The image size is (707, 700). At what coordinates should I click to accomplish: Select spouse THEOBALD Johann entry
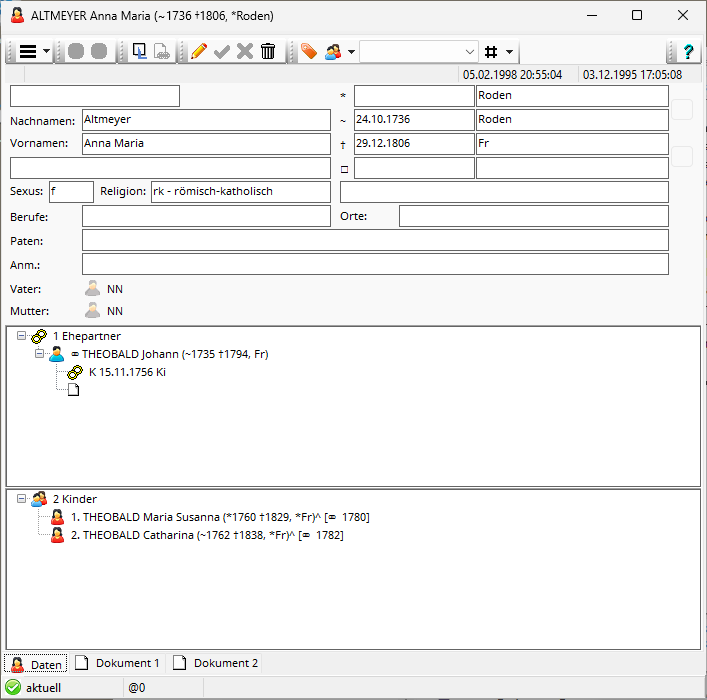point(174,354)
